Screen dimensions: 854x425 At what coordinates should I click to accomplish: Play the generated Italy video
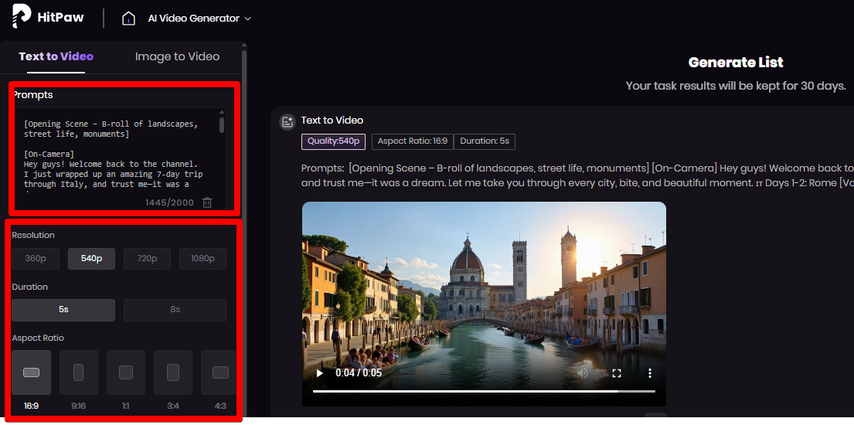tap(320, 373)
